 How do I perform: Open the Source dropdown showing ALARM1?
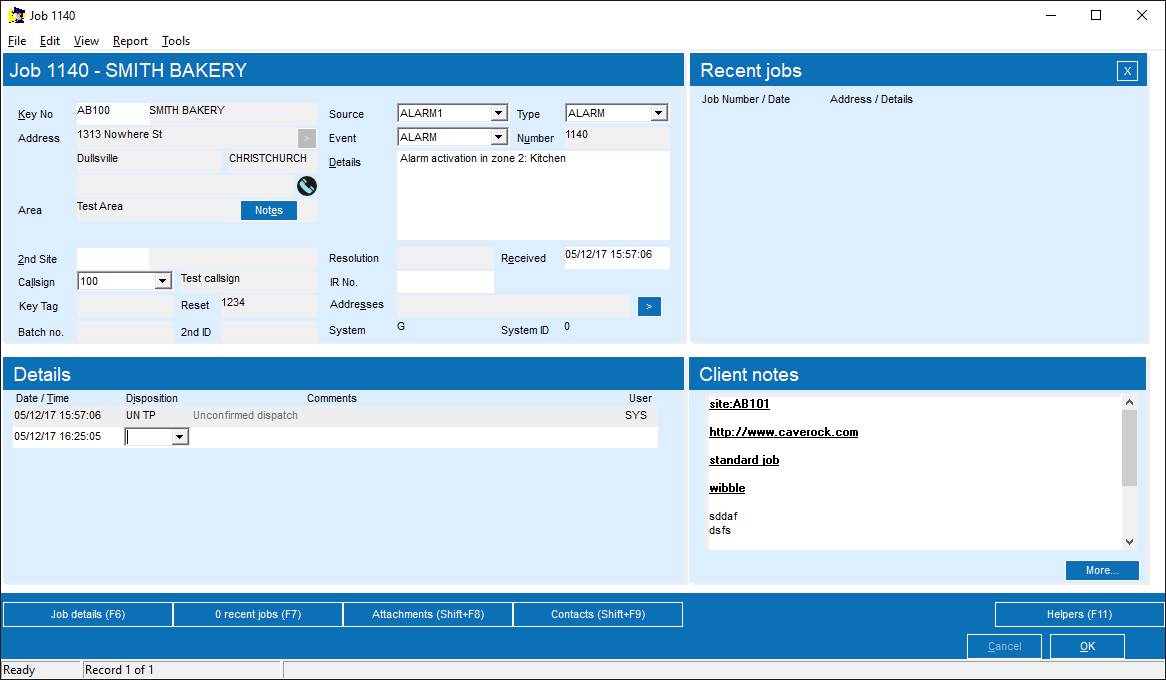click(498, 113)
